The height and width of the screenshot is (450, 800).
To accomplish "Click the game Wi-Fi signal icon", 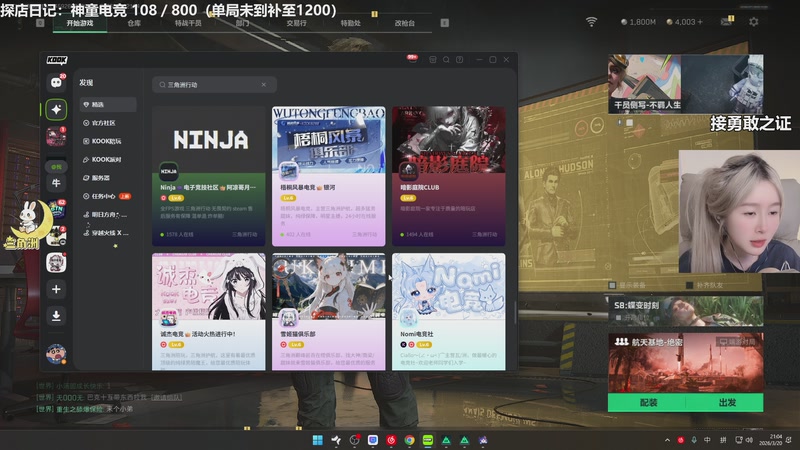I will 591,22.
